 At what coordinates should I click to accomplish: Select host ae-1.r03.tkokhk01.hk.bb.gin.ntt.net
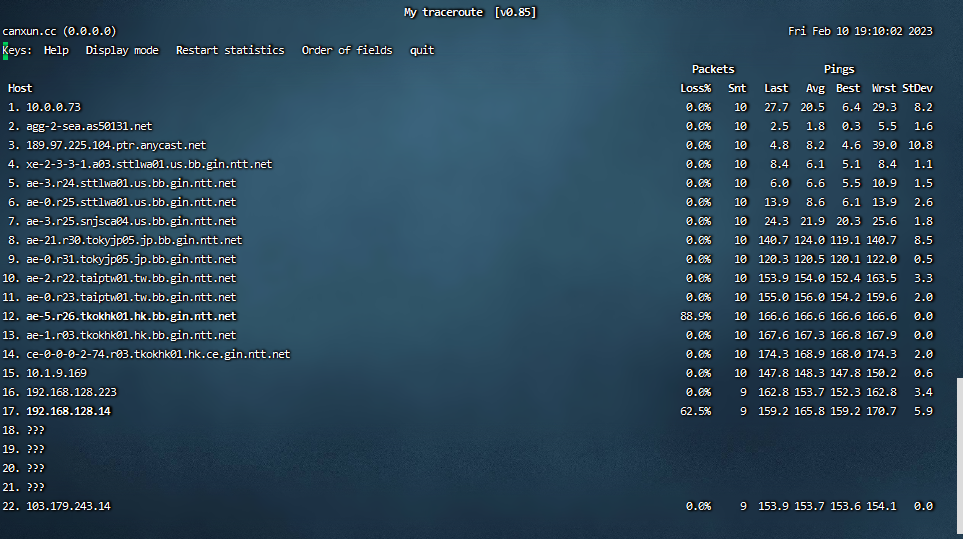[x=131, y=336]
